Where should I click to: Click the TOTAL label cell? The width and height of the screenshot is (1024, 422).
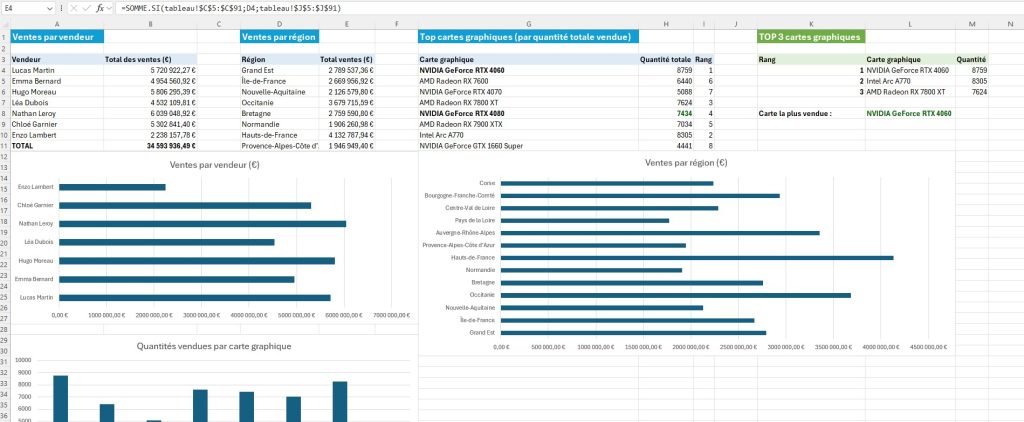tap(57, 146)
